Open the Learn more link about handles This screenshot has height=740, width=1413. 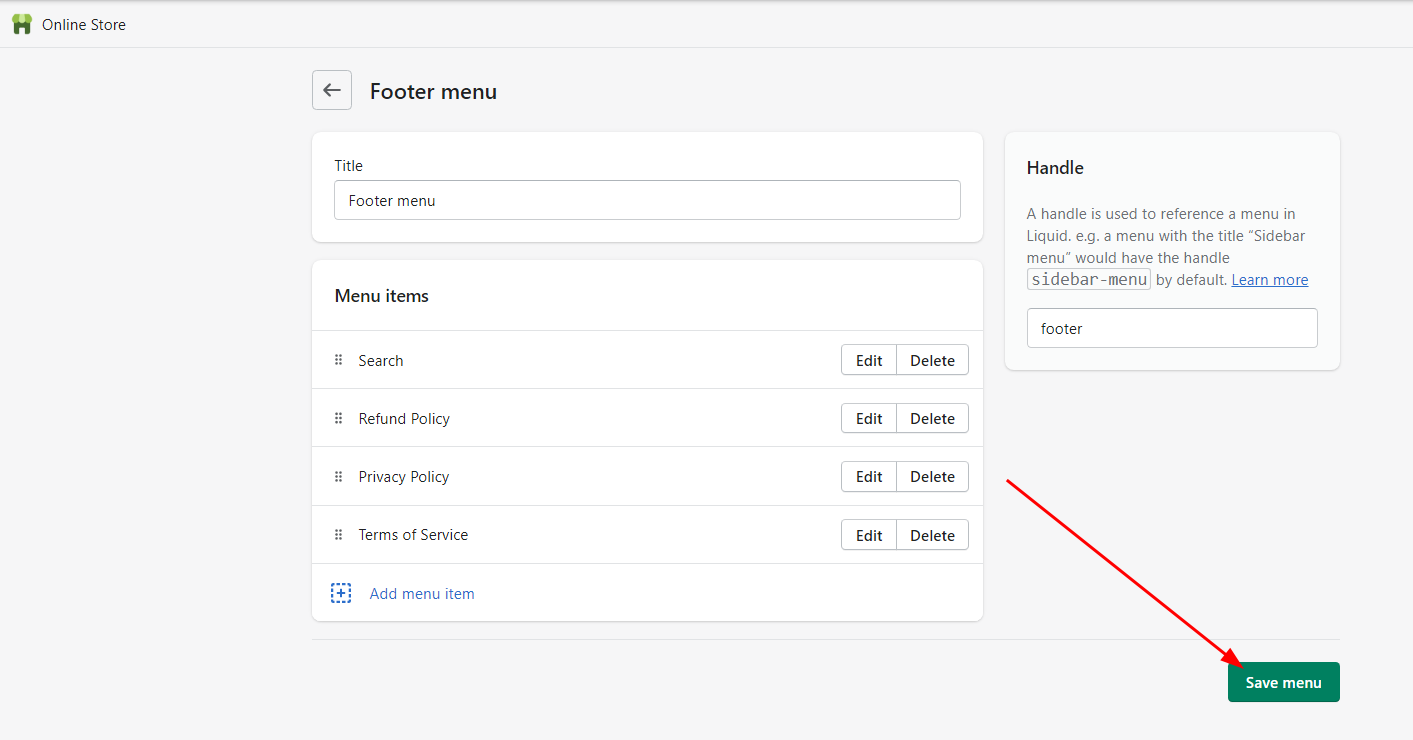point(1269,279)
